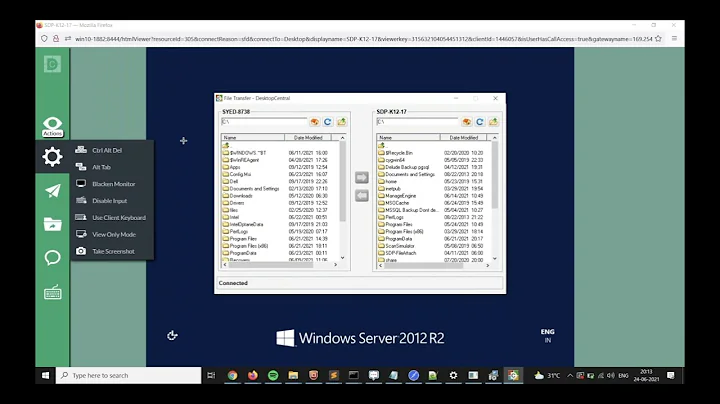Click the home folder icon for SYED-8738

coord(315,122)
